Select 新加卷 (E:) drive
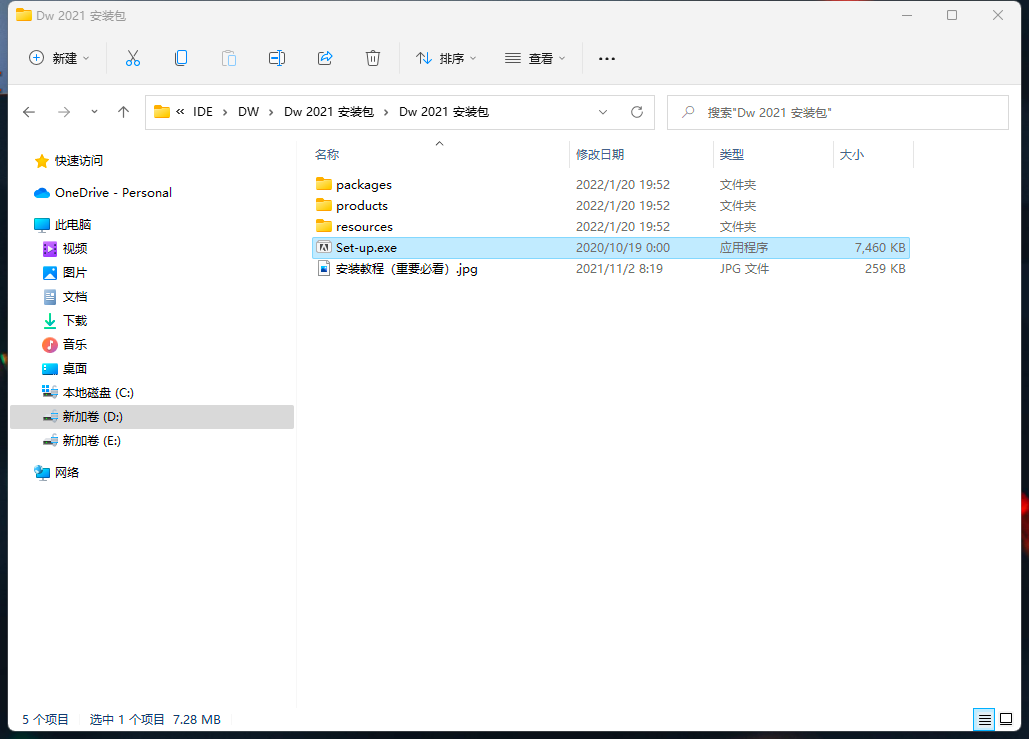This screenshot has height=739, width=1029. (83, 441)
